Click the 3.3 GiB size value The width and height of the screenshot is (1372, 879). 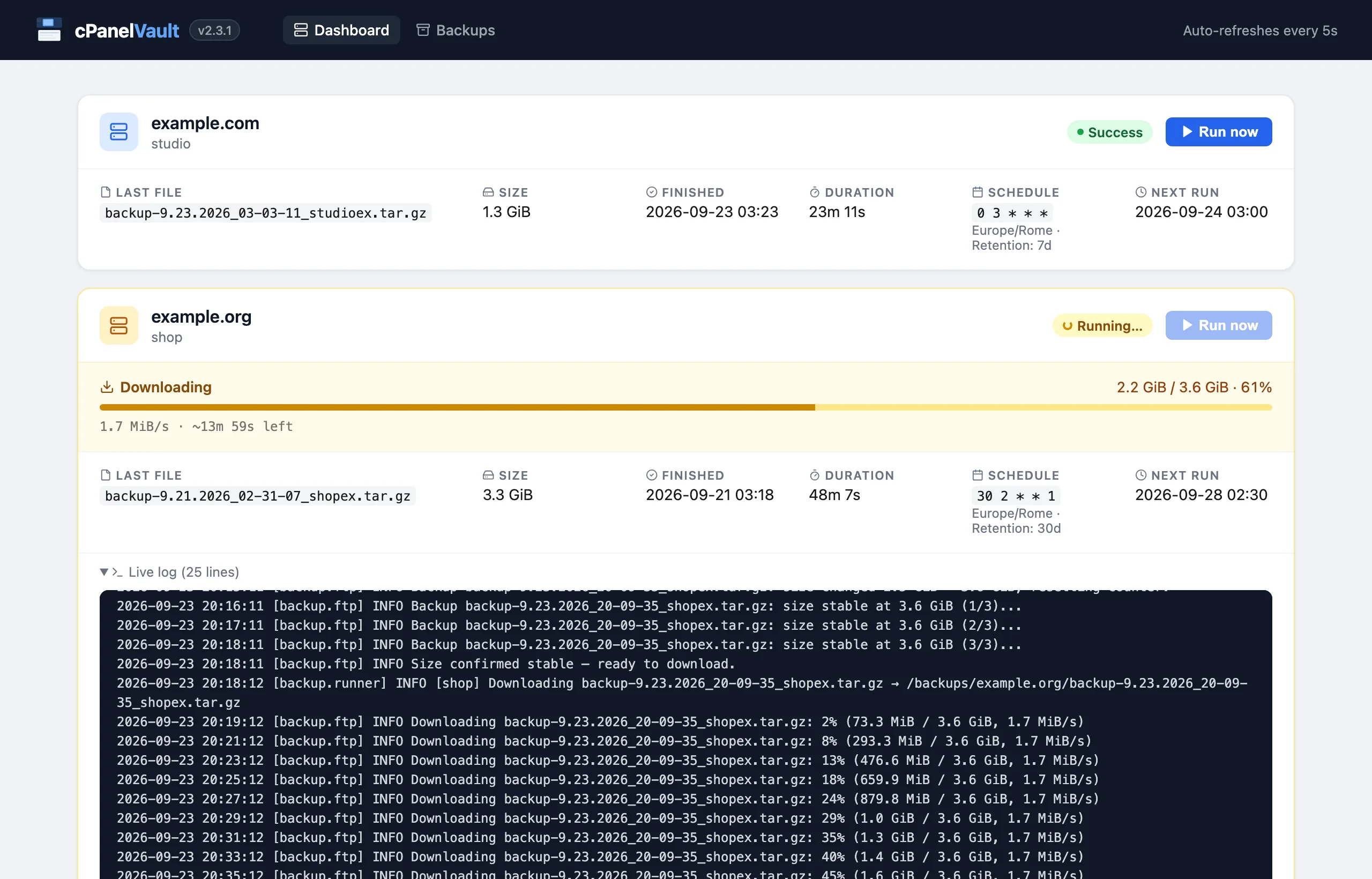pos(508,495)
